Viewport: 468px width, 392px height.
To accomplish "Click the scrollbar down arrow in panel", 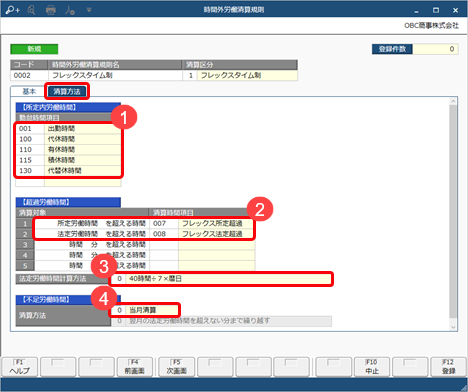I will pyautogui.click(x=453, y=327).
